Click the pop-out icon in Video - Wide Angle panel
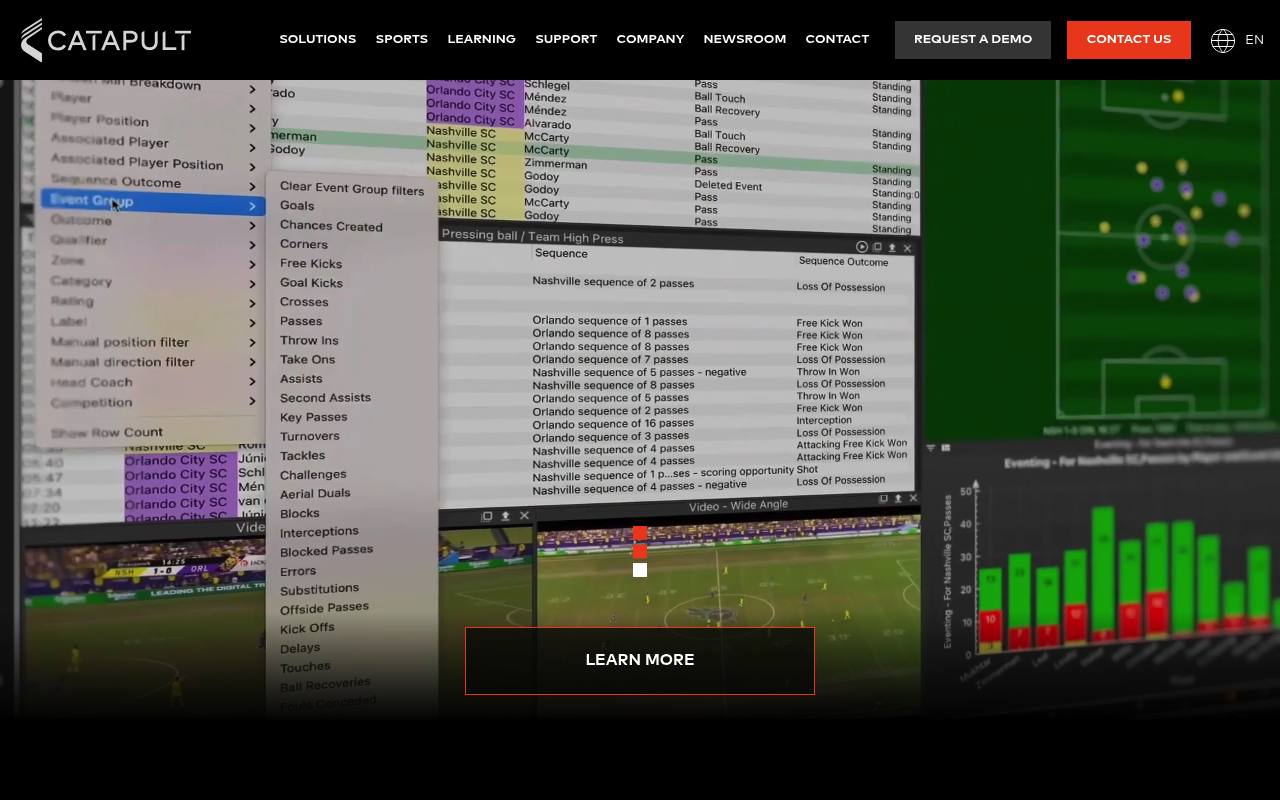The height and width of the screenshot is (800, 1280). click(x=883, y=498)
